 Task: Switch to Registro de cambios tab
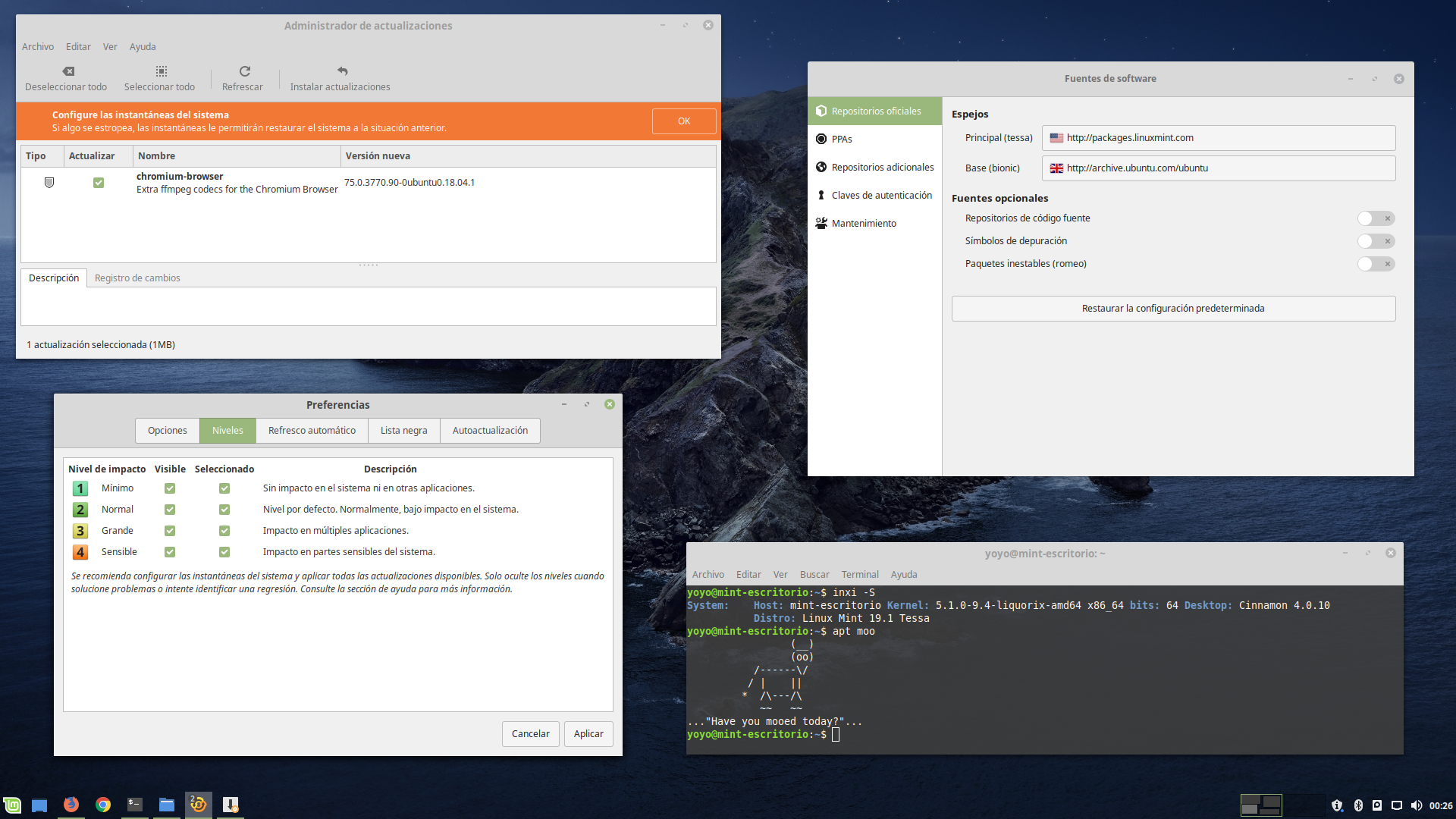137,278
